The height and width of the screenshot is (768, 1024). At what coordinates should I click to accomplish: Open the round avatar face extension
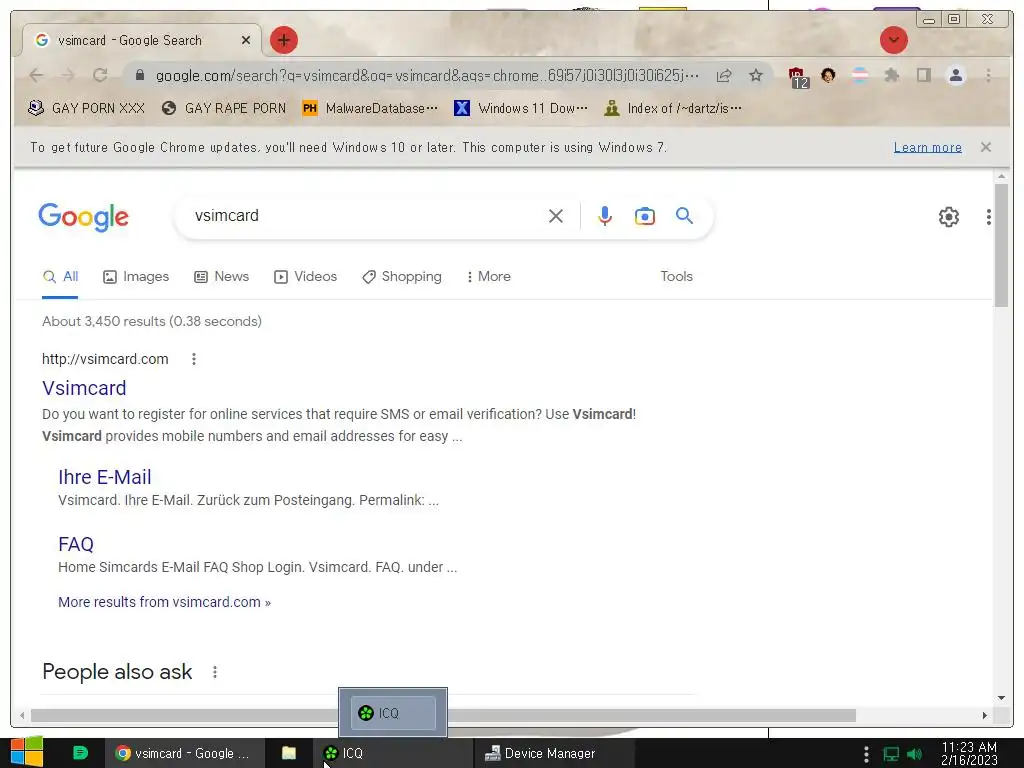tap(828, 75)
